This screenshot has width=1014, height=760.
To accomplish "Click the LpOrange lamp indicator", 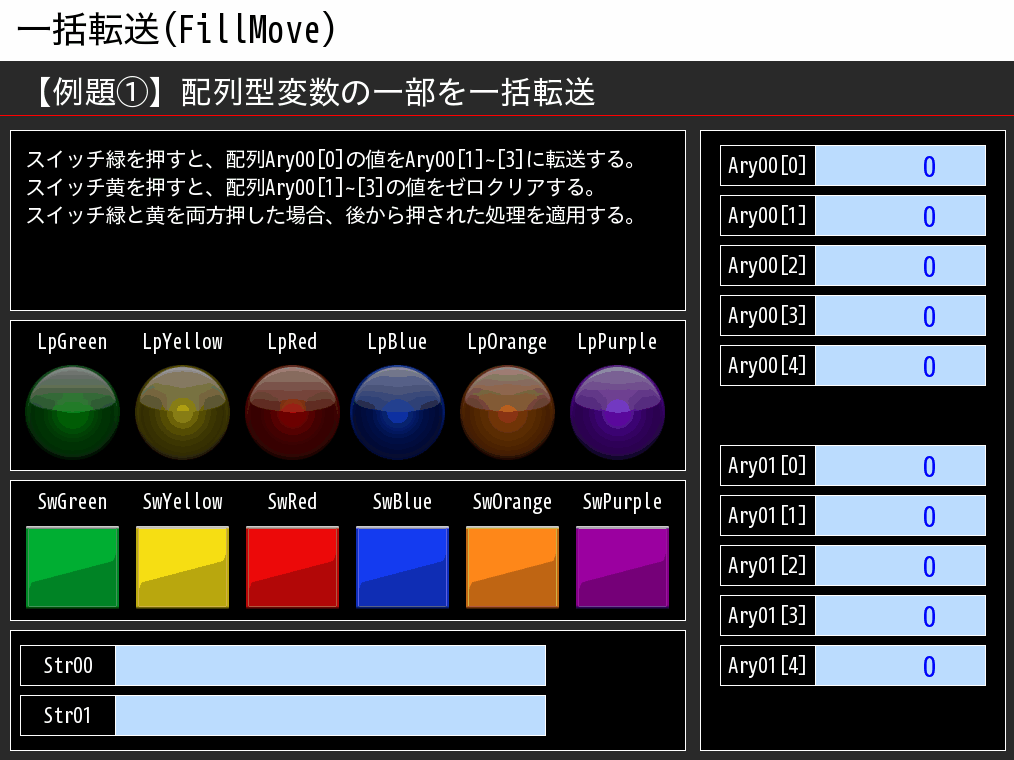I will (507, 412).
